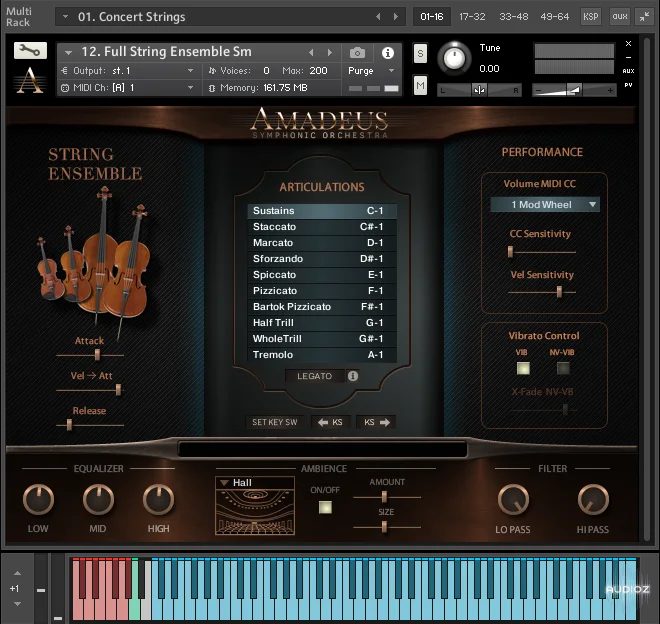Minimize rack view with collapse icon
Screen dimensions: 660x624
click(644, 16)
